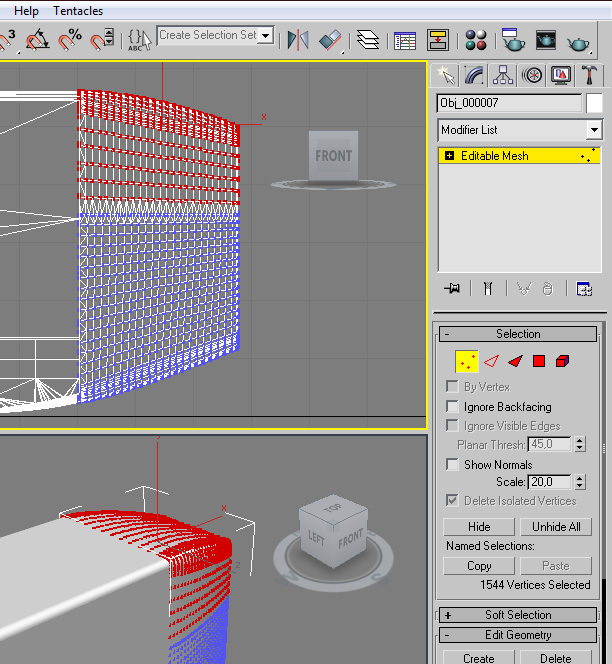Click the Mirror tool icon
The height and width of the screenshot is (664, 612).
298,41
